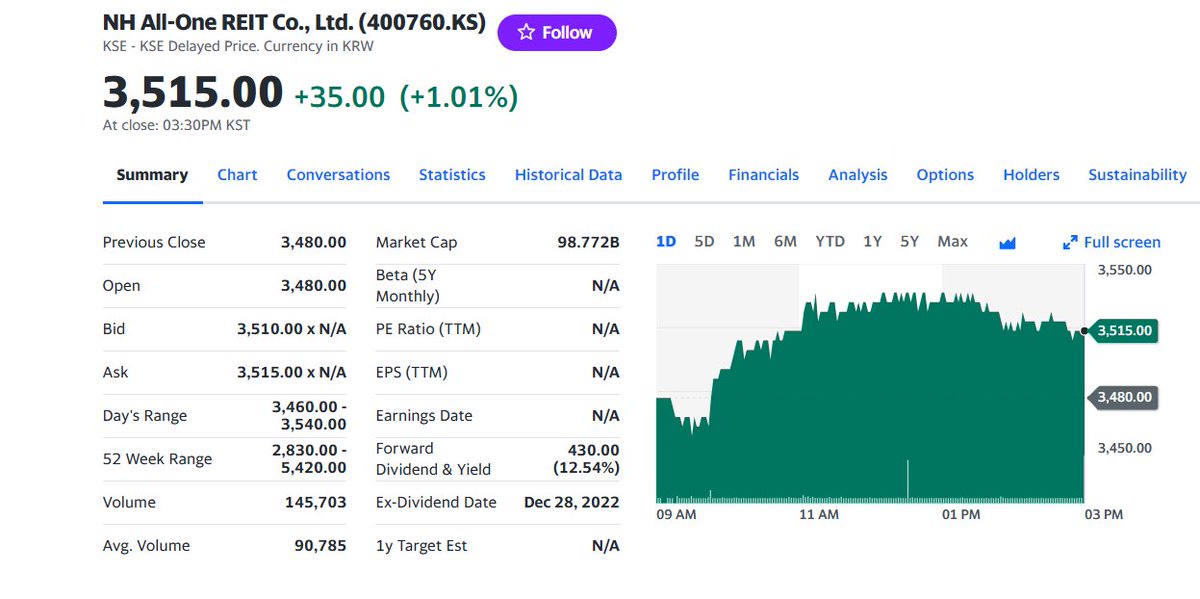Select the Summary tab
1200x599 pixels.
click(x=152, y=175)
